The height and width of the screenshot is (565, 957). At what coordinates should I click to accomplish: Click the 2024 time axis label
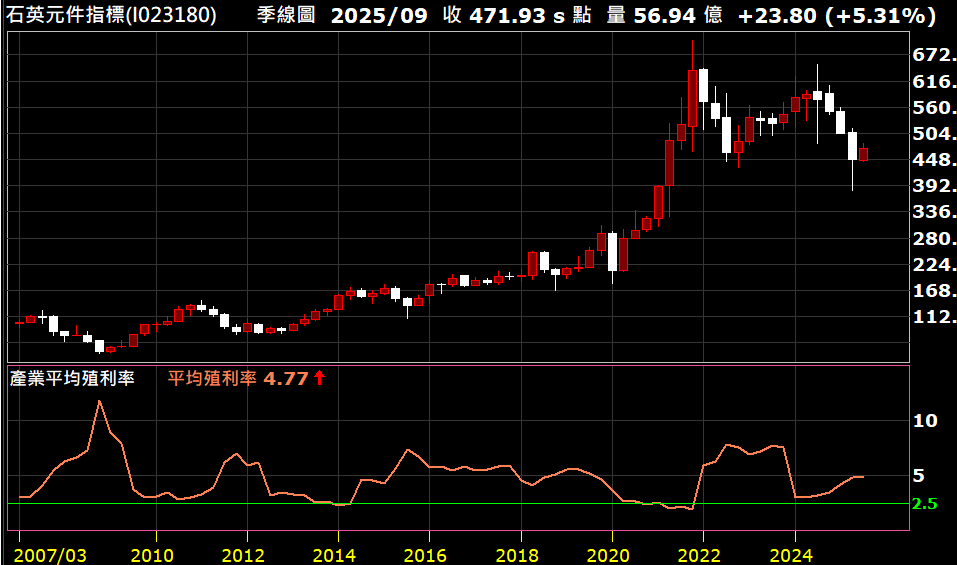[795, 554]
